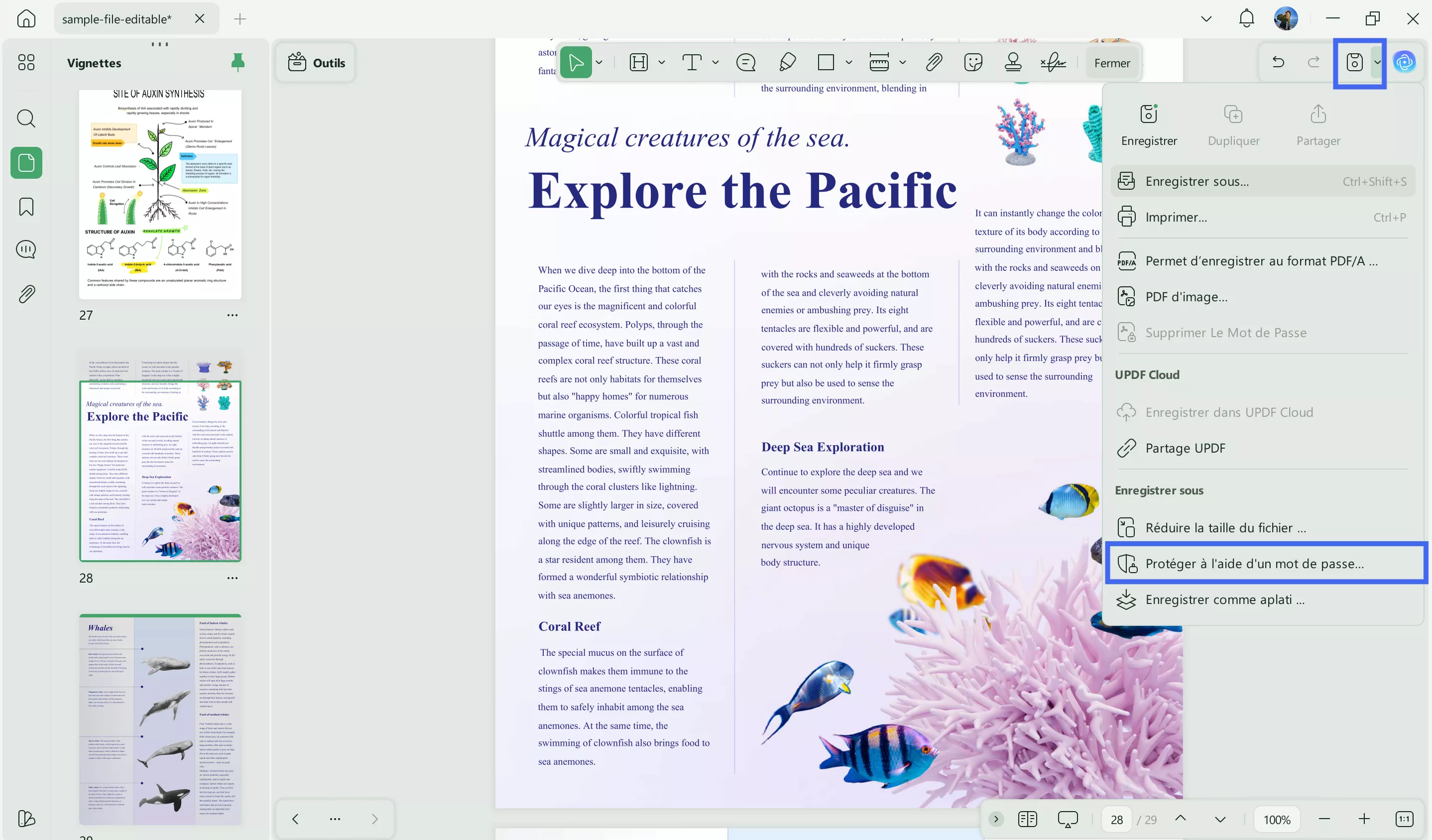Activate the select cursor tool
This screenshot has width=1432, height=840.
tap(576, 62)
